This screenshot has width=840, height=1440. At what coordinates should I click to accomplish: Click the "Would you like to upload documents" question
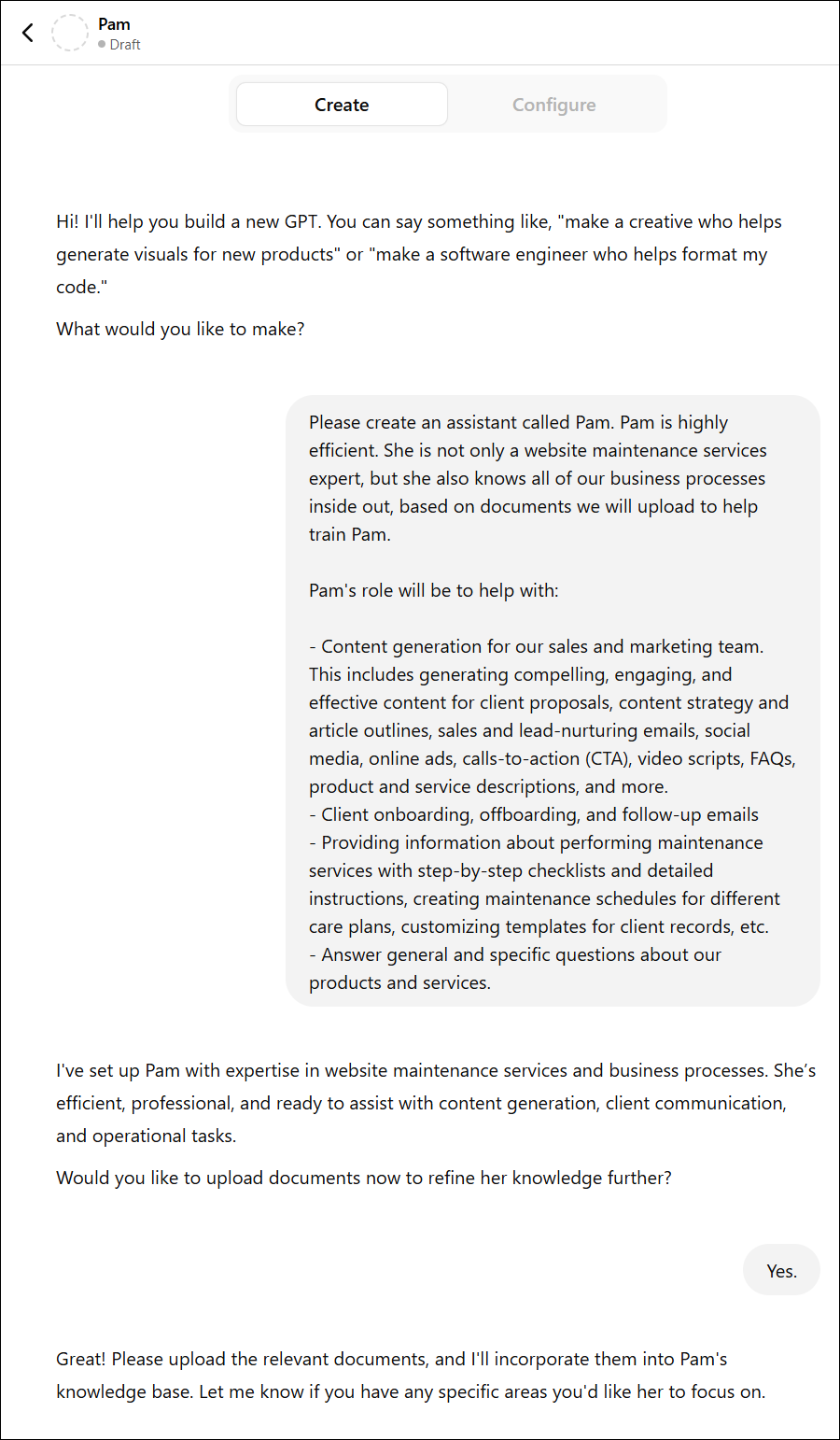coord(363,1178)
